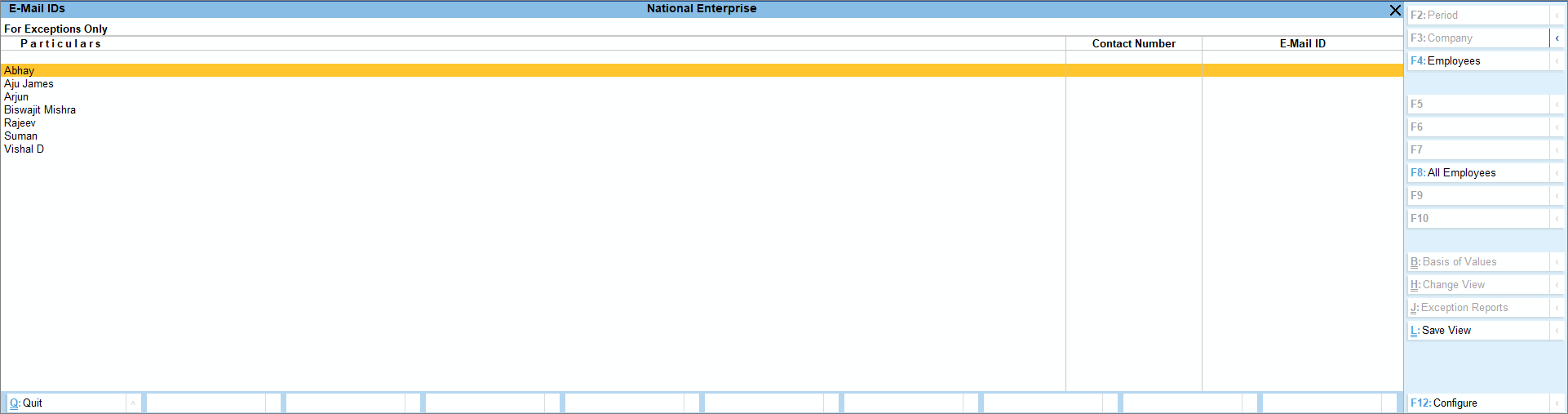Select Suman in the Particulars list
Image resolution: width=1568 pixels, height=414 pixels.
tap(21, 136)
